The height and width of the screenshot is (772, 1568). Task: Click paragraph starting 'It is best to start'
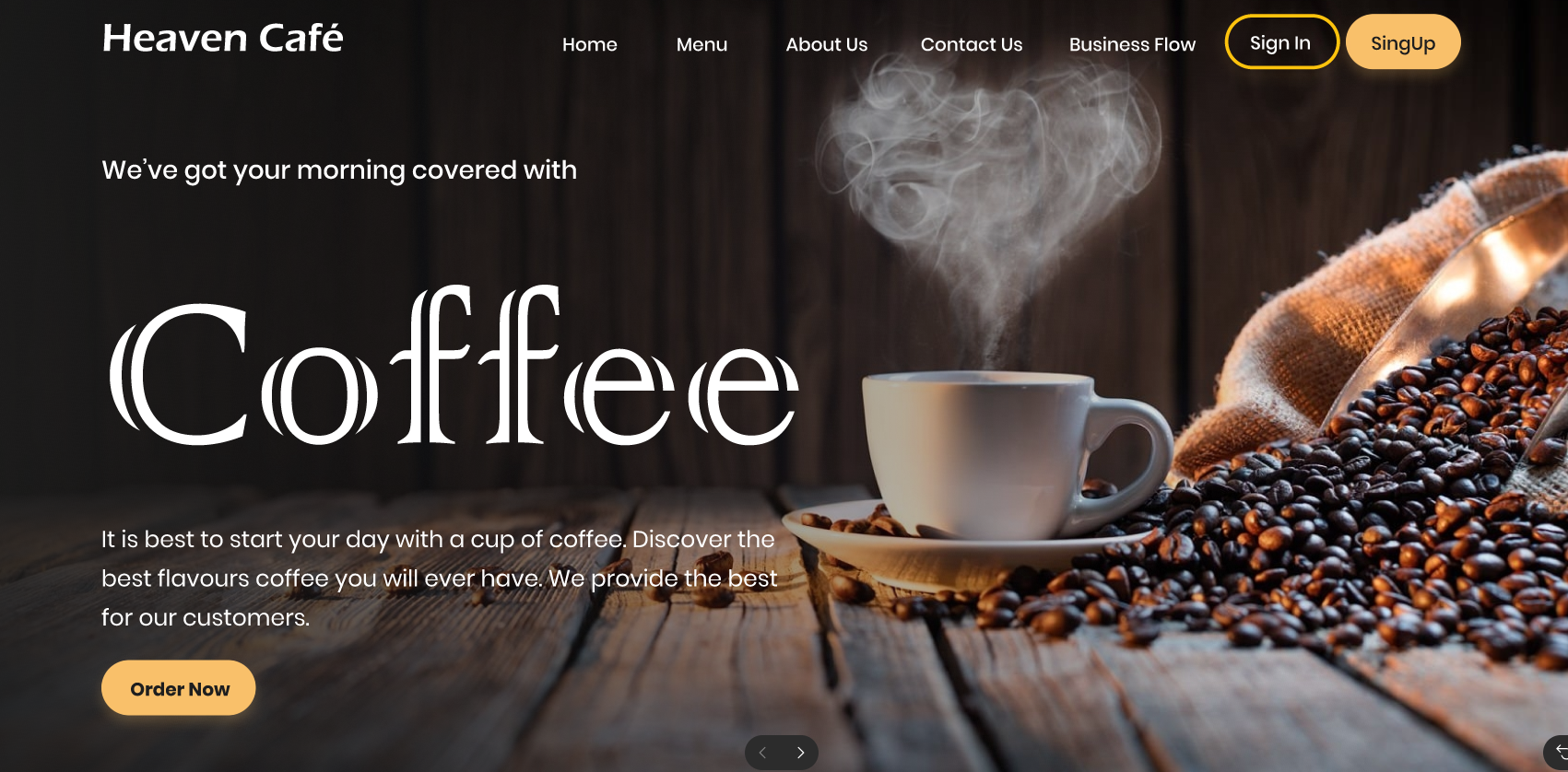[440, 579]
